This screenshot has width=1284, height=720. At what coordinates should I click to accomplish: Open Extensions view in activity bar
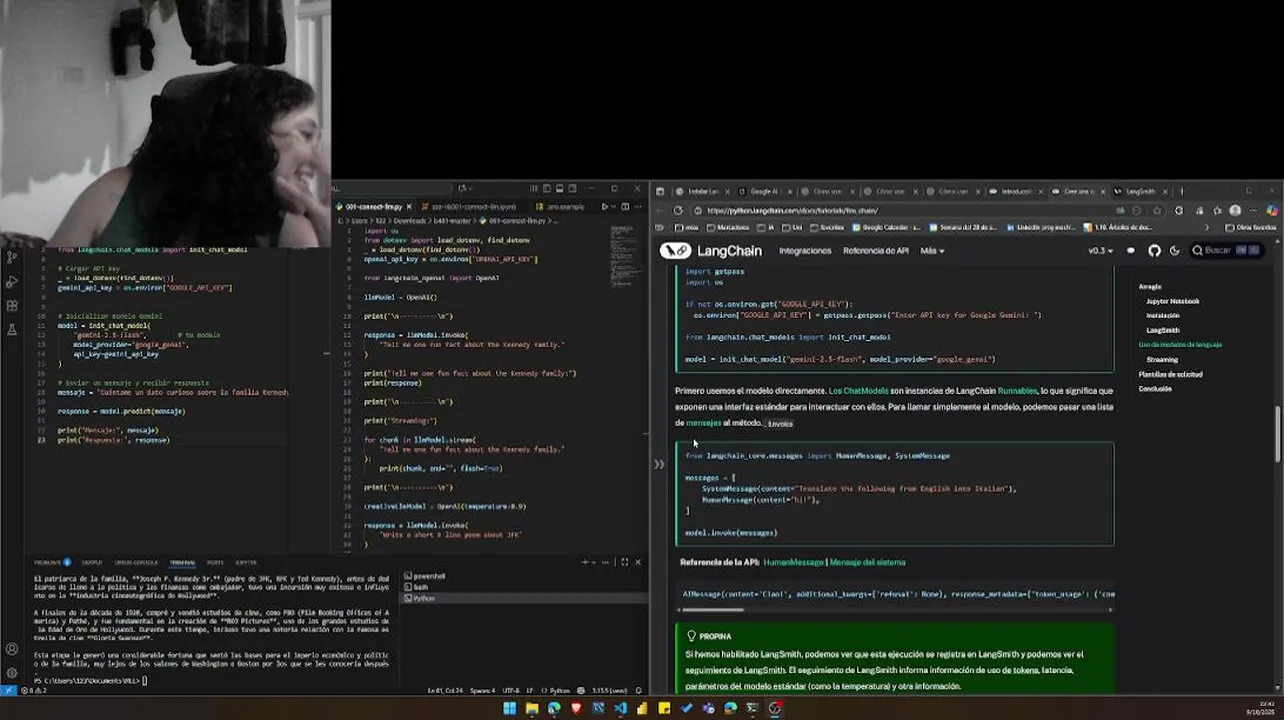coord(11,306)
